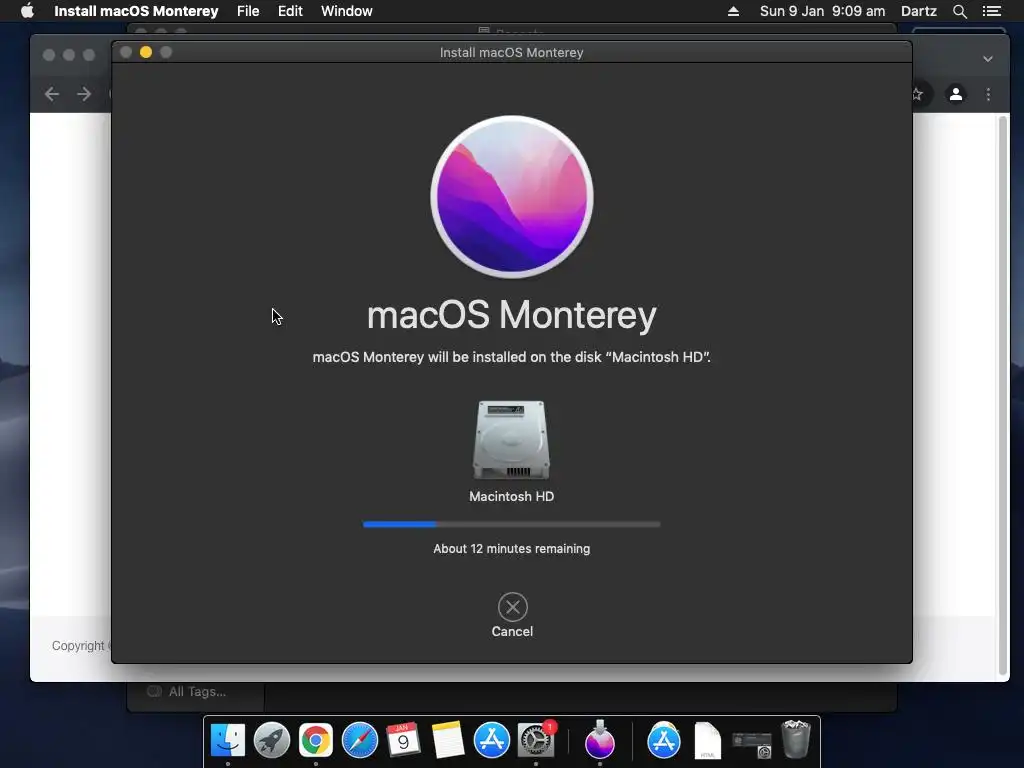Open System Preferences from the Dock
This screenshot has width=1024, height=768.
pos(536,740)
